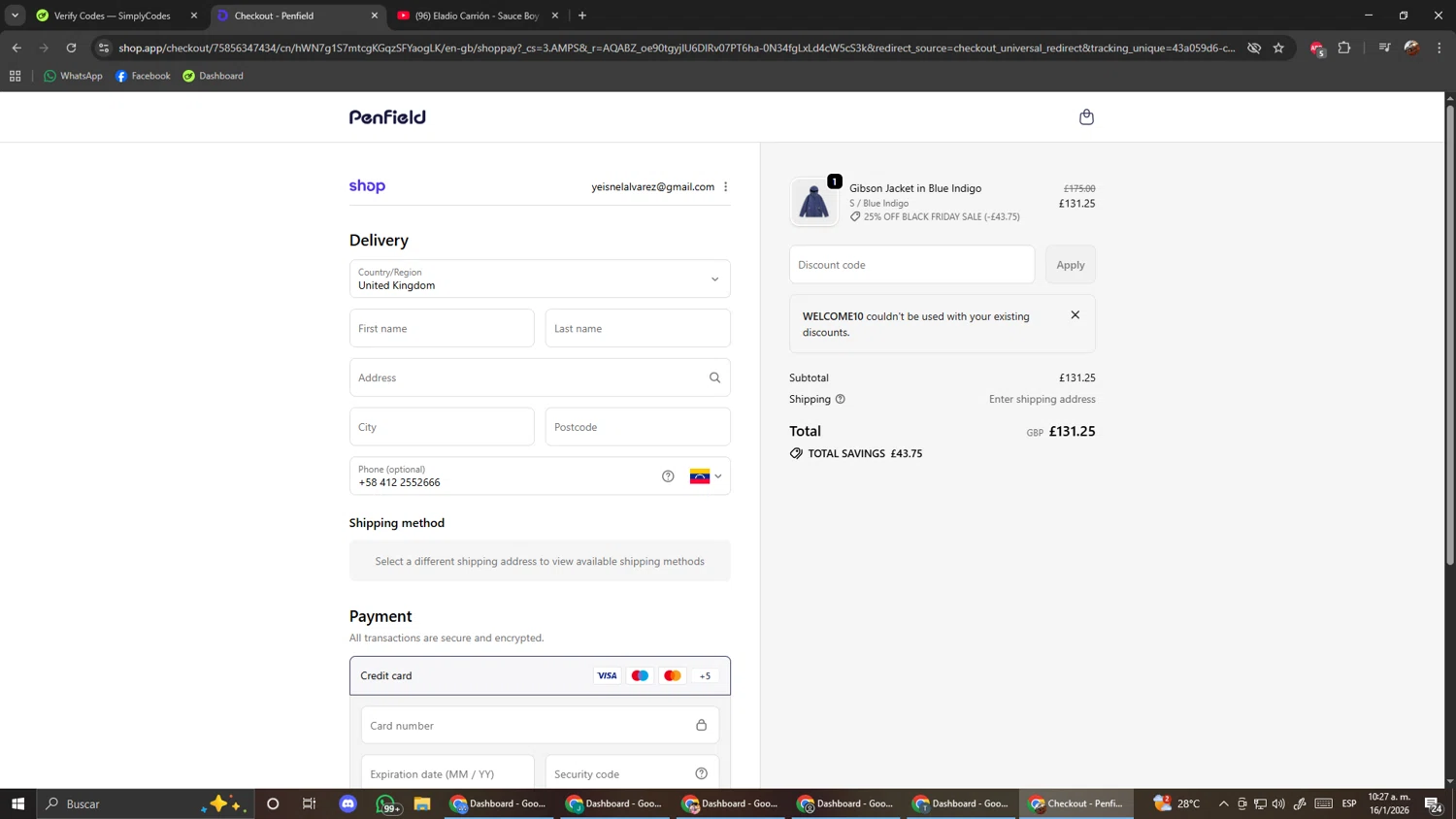Click the Visa card logo
Image resolution: width=1456 pixels, height=819 pixels.
point(607,675)
